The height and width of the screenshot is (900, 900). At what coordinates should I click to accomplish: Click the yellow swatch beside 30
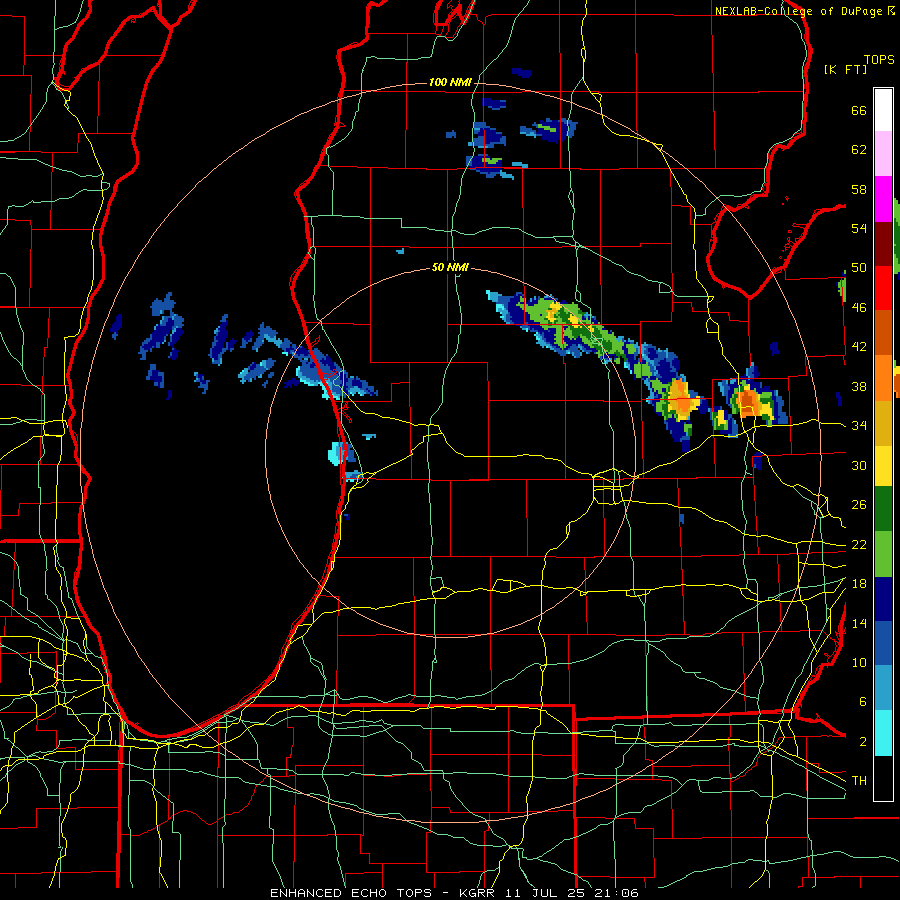click(883, 466)
